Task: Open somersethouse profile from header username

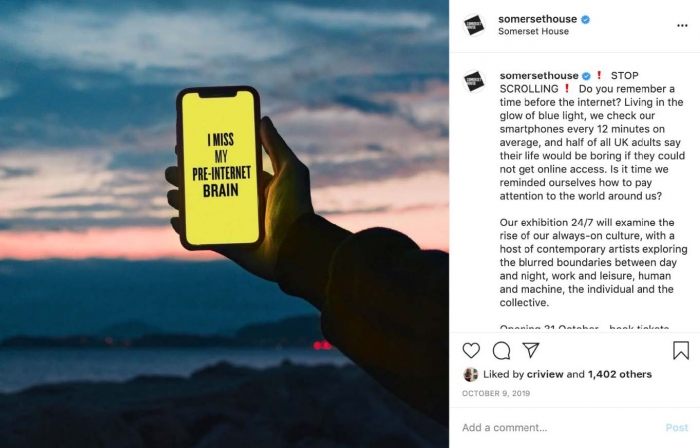Action: coord(537,19)
